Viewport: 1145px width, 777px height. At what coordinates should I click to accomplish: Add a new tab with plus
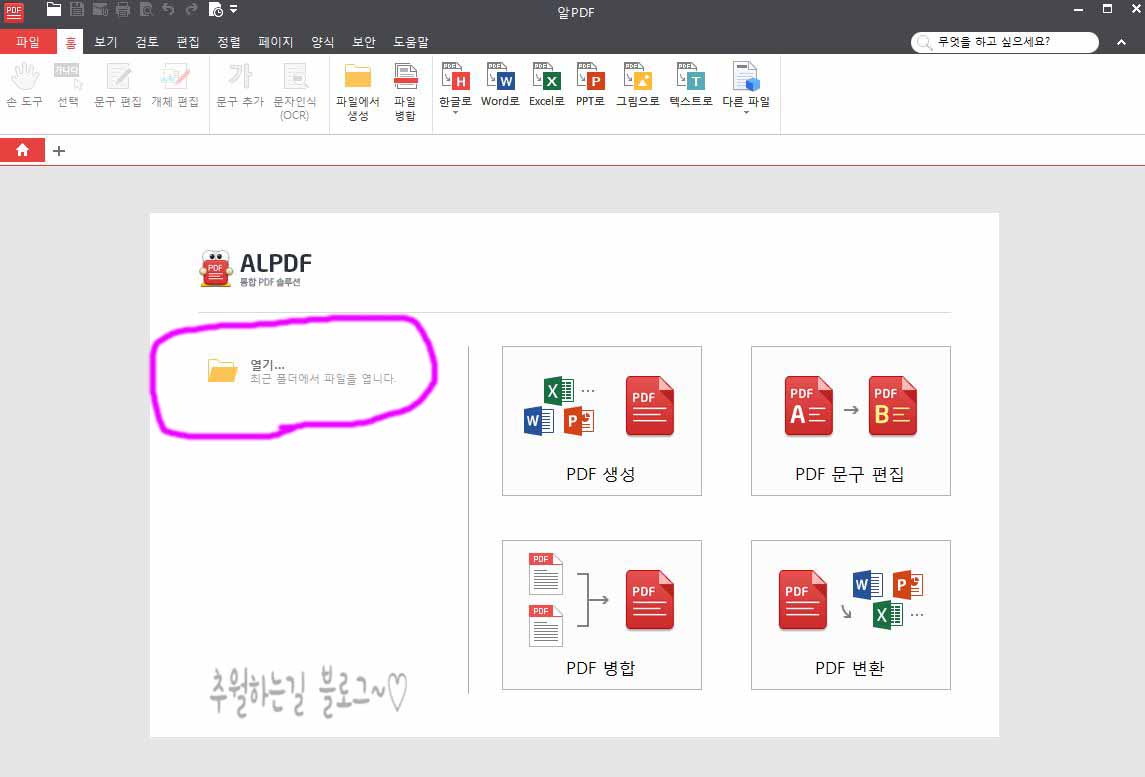click(59, 150)
